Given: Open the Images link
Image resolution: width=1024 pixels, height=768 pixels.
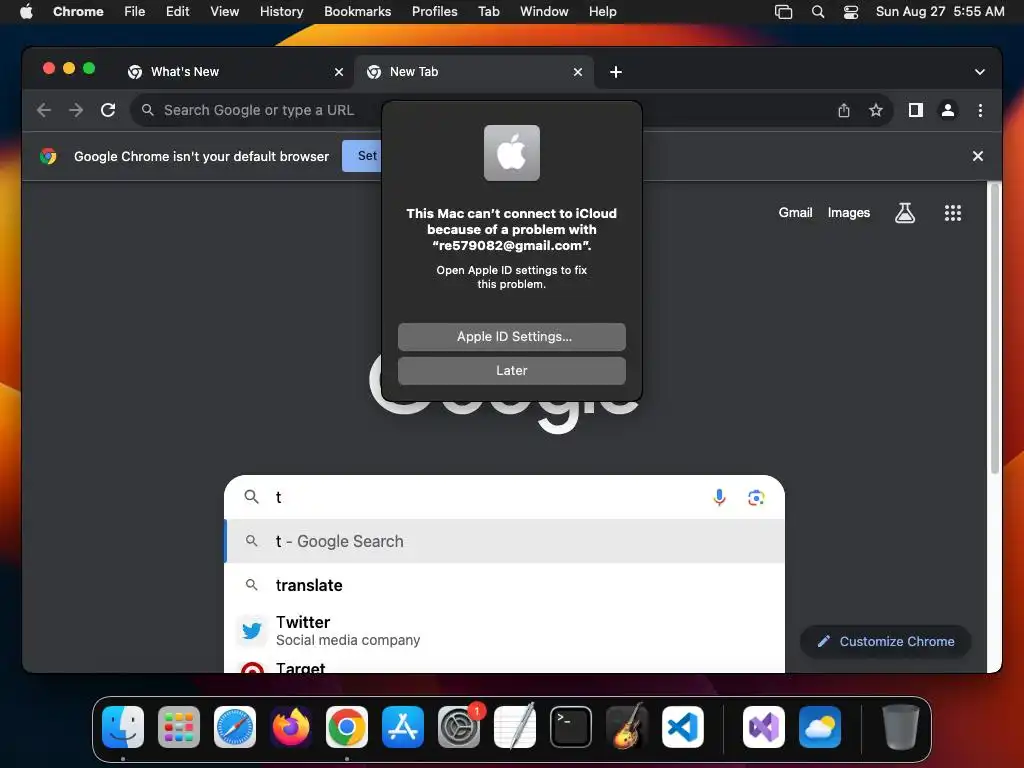Looking at the screenshot, I should [848, 213].
